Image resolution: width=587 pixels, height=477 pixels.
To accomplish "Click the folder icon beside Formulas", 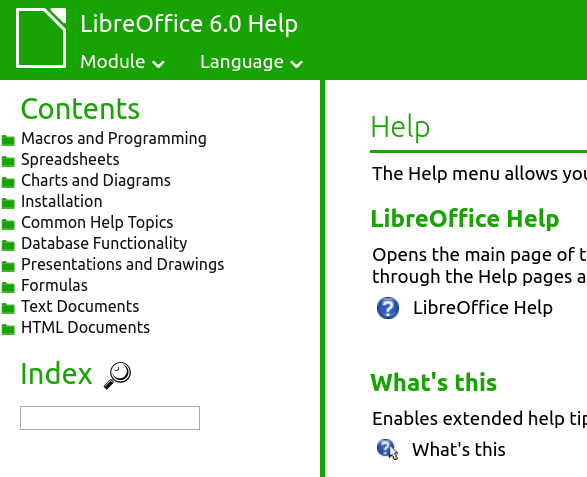I will click(x=8, y=287).
